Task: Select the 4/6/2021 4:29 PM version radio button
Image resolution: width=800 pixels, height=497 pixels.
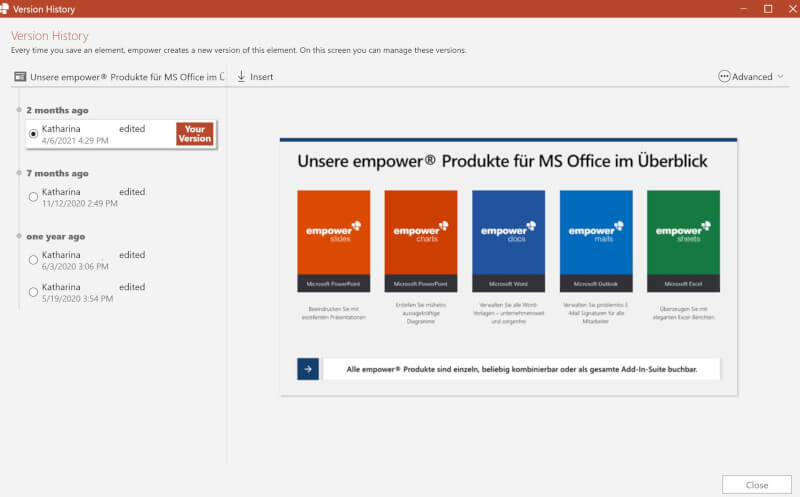Action: (x=33, y=134)
